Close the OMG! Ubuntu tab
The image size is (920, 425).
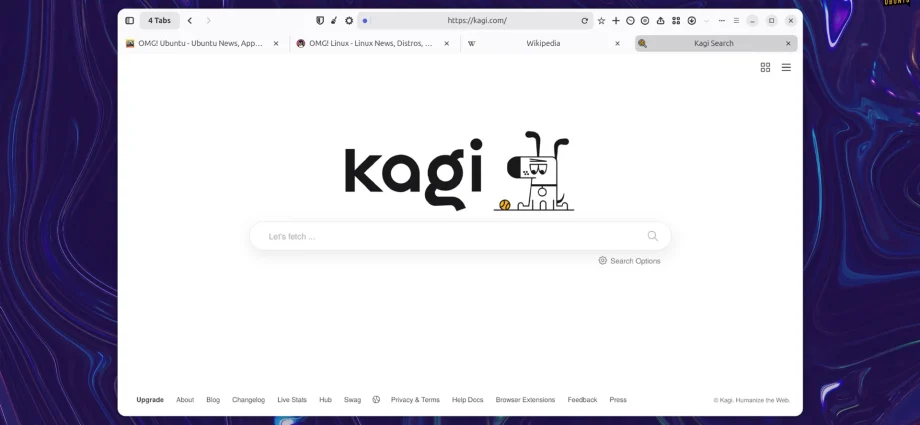click(276, 43)
